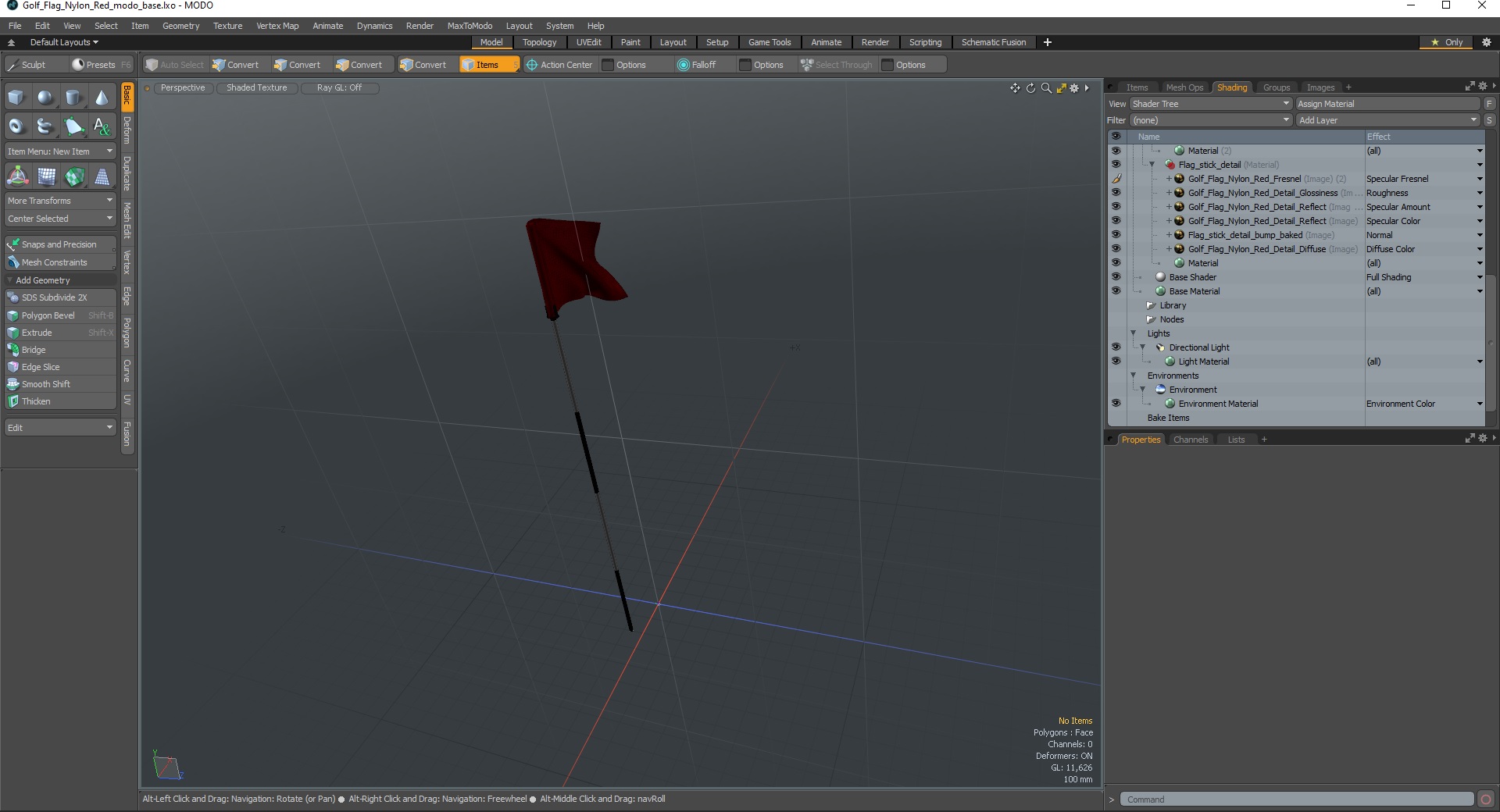The height and width of the screenshot is (812, 1500).
Task: Open the Item Menu: New Item dropdown
Action: tap(60, 151)
